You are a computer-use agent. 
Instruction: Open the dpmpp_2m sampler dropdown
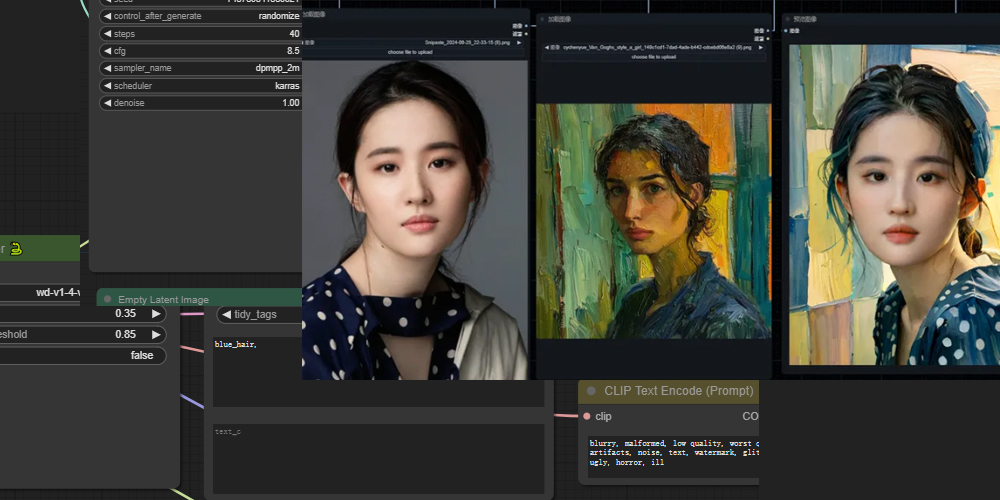[277, 68]
